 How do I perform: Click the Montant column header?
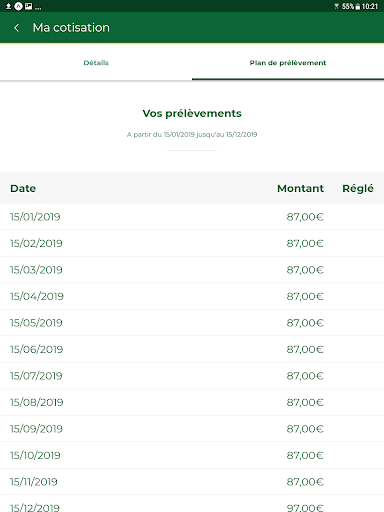300,188
